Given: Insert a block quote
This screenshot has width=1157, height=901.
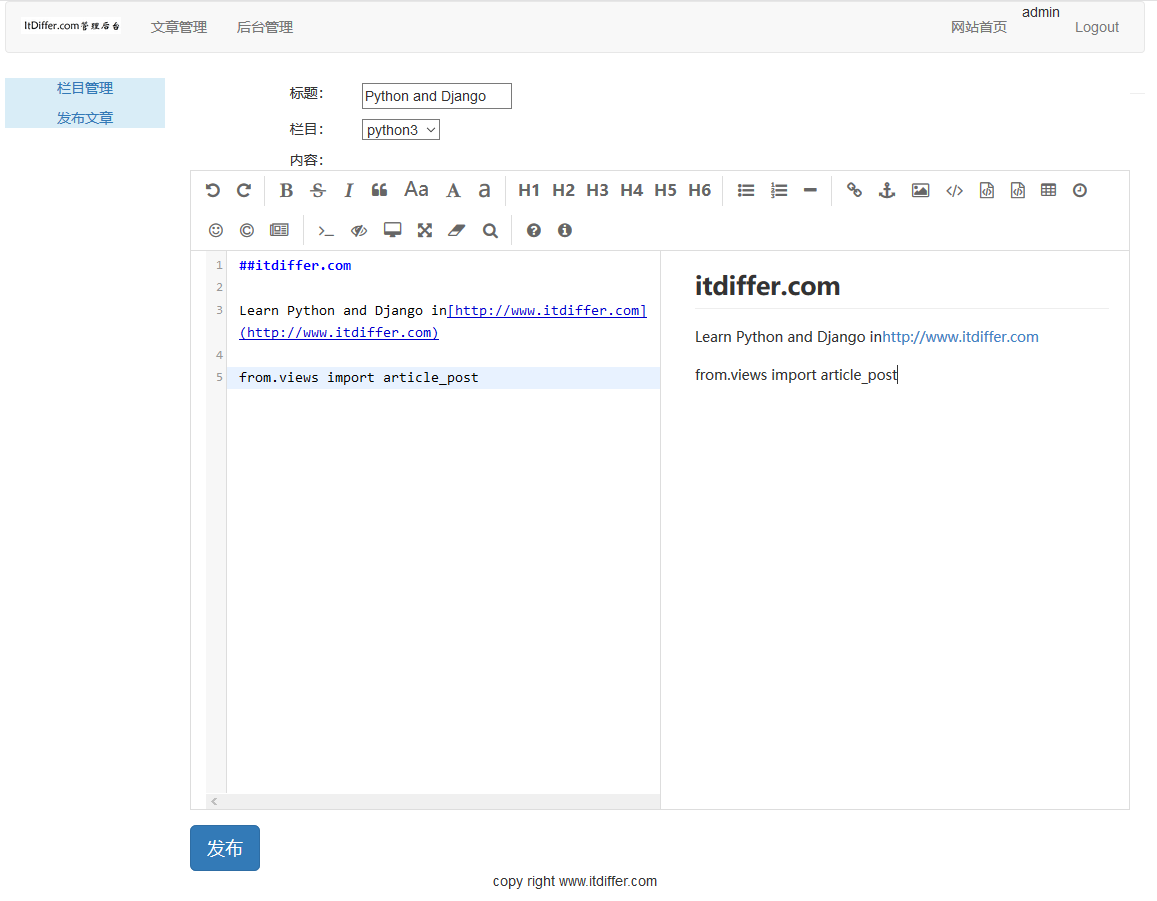Looking at the screenshot, I should (379, 190).
